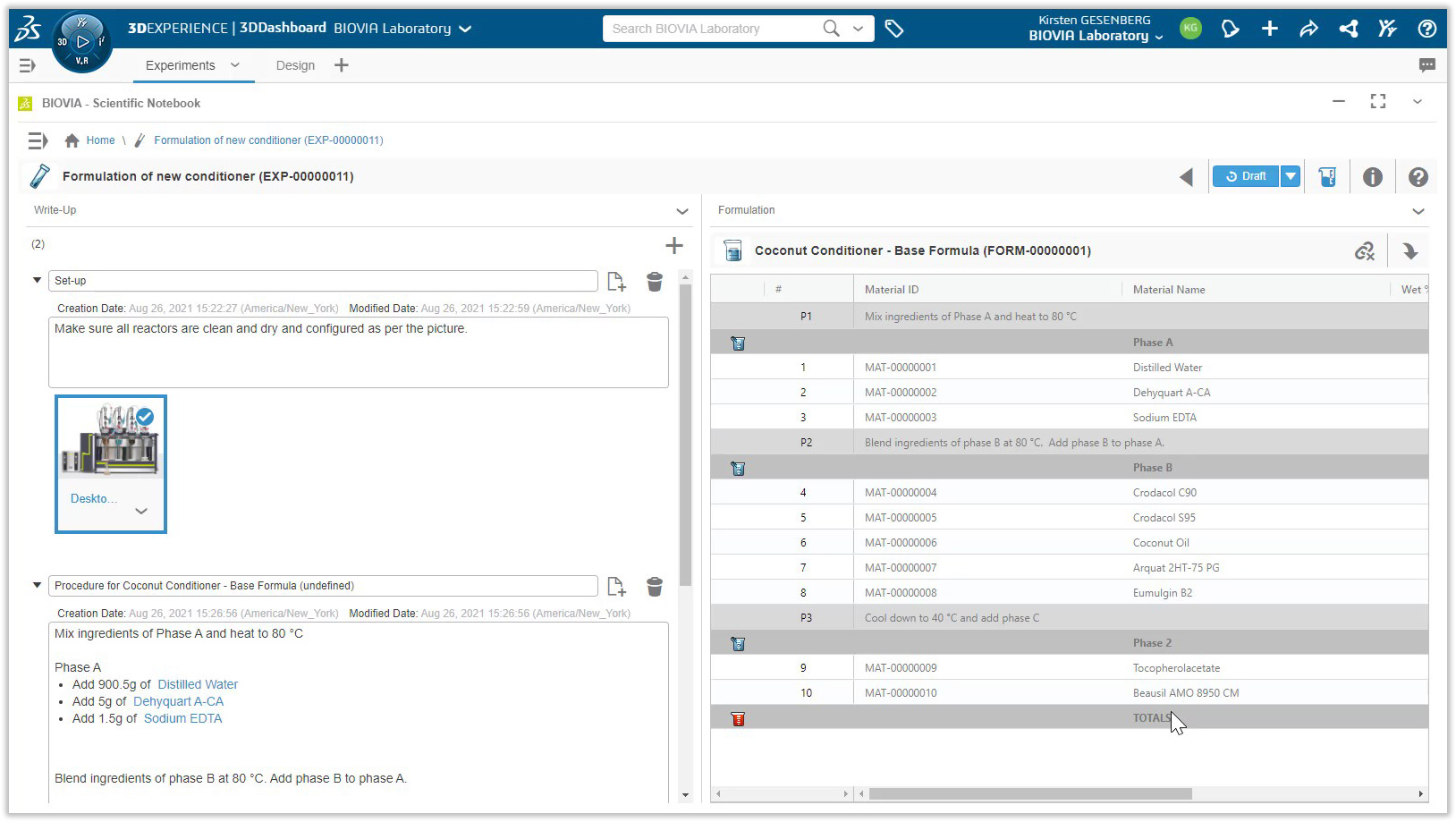Image resolution: width=1456 pixels, height=822 pixels.
Task: Expand the Write-Up panel chevron
Action: click(x=682, y=211)
